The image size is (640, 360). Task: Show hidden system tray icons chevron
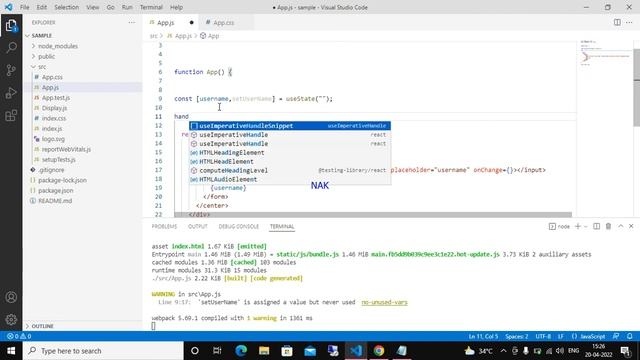pyautogui.click(x=503, y=351)
